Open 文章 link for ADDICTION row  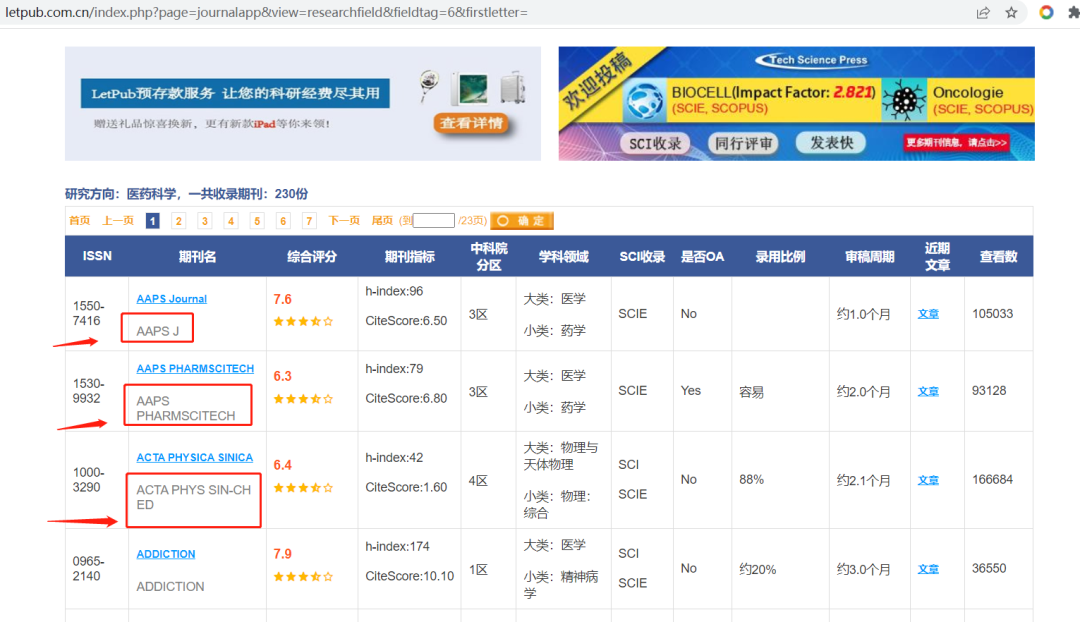pos(928,569)
